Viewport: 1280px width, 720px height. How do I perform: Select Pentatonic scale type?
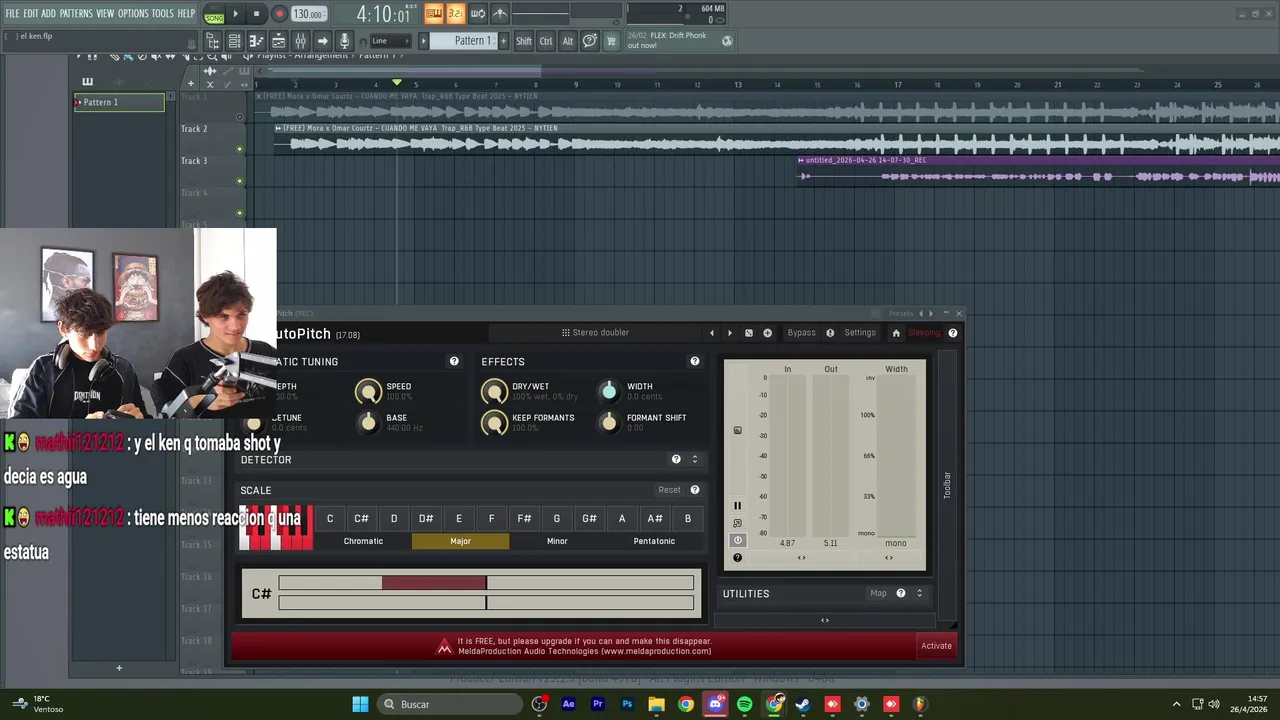click(654, 541)
